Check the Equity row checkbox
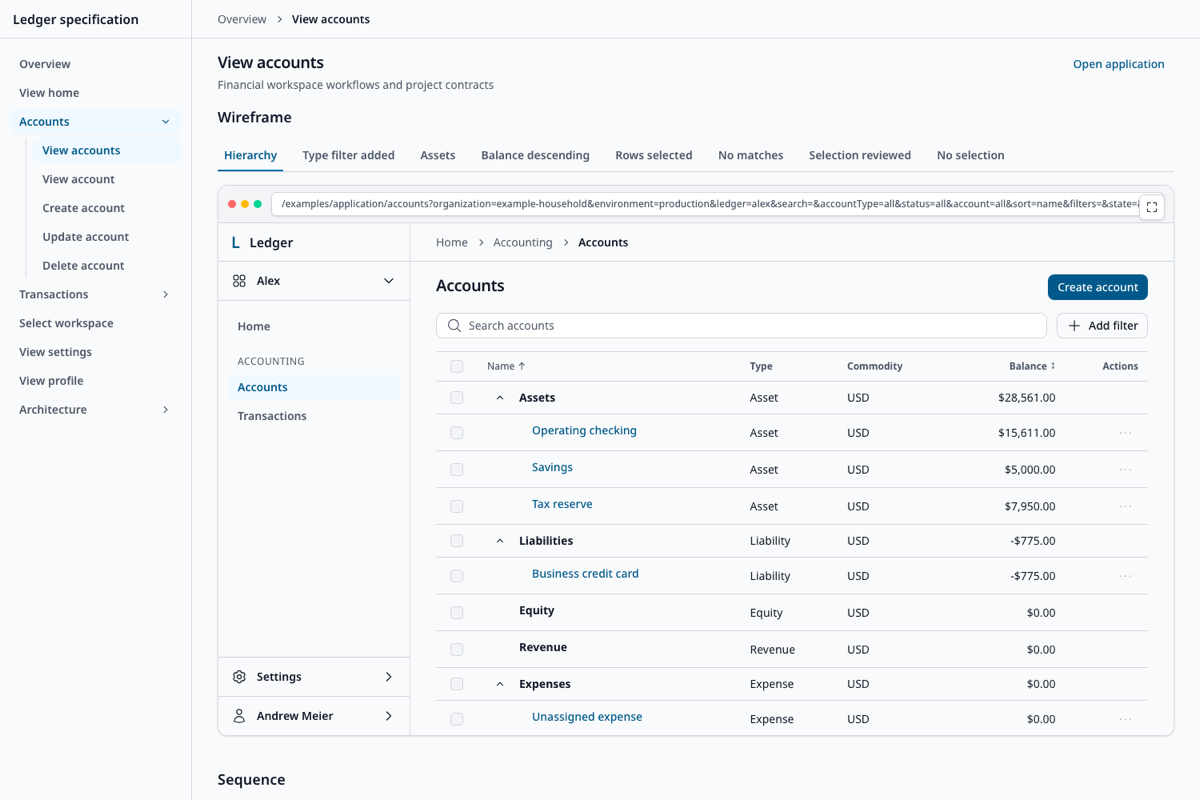This screenshot has height=800, width=1200. coord(457,613)
